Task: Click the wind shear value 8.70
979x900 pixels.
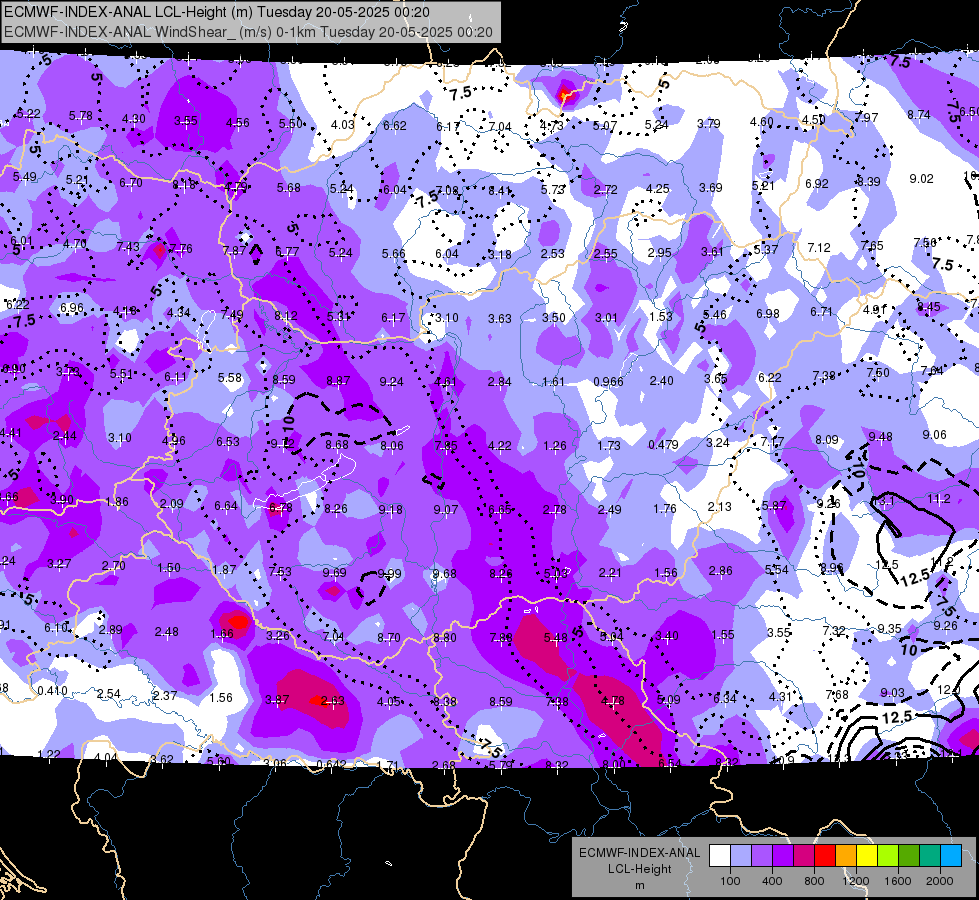Action: pyautogui.click(x=389, y=638)
